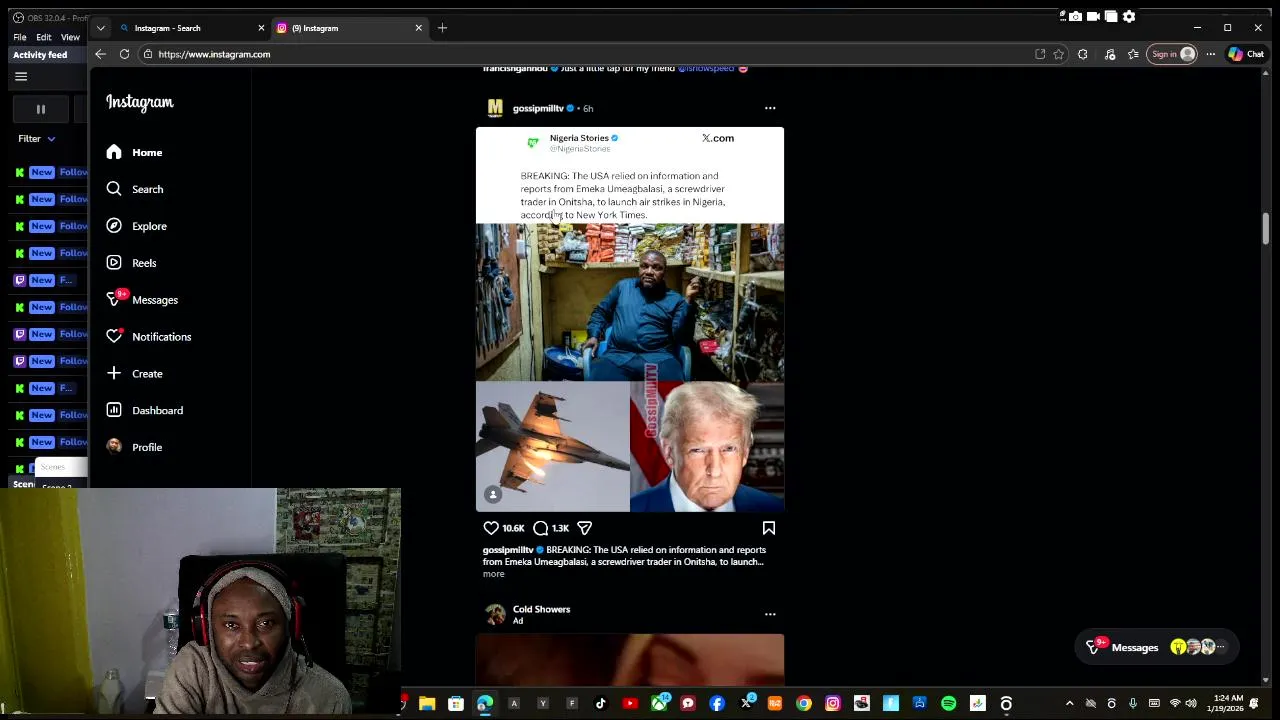Open the volume control in the system tray
The height and width of the screenshot is (720, 1280).
click(x=1191, y=704)
